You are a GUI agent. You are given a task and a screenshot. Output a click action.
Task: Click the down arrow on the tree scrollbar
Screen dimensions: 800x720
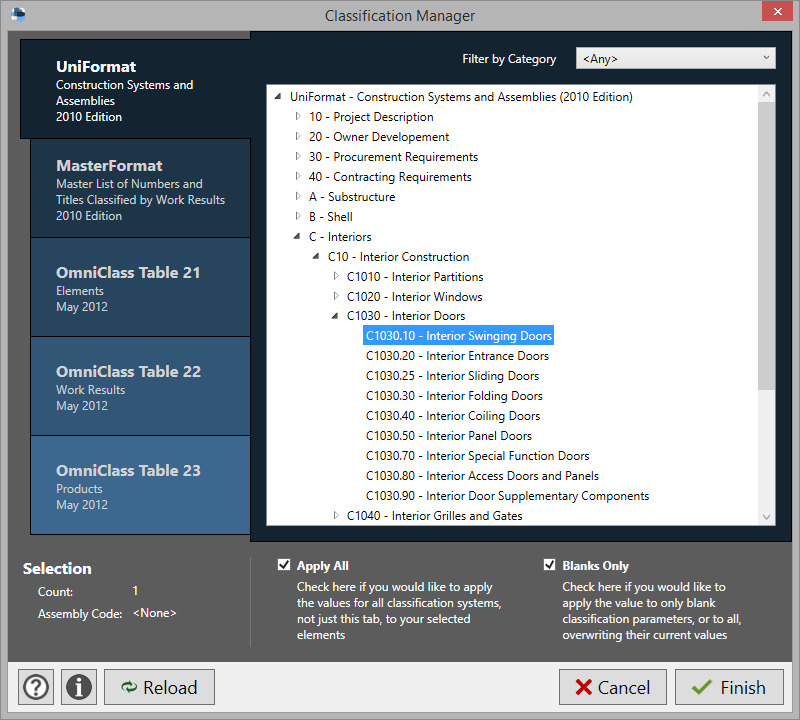(x=767, y=517)
